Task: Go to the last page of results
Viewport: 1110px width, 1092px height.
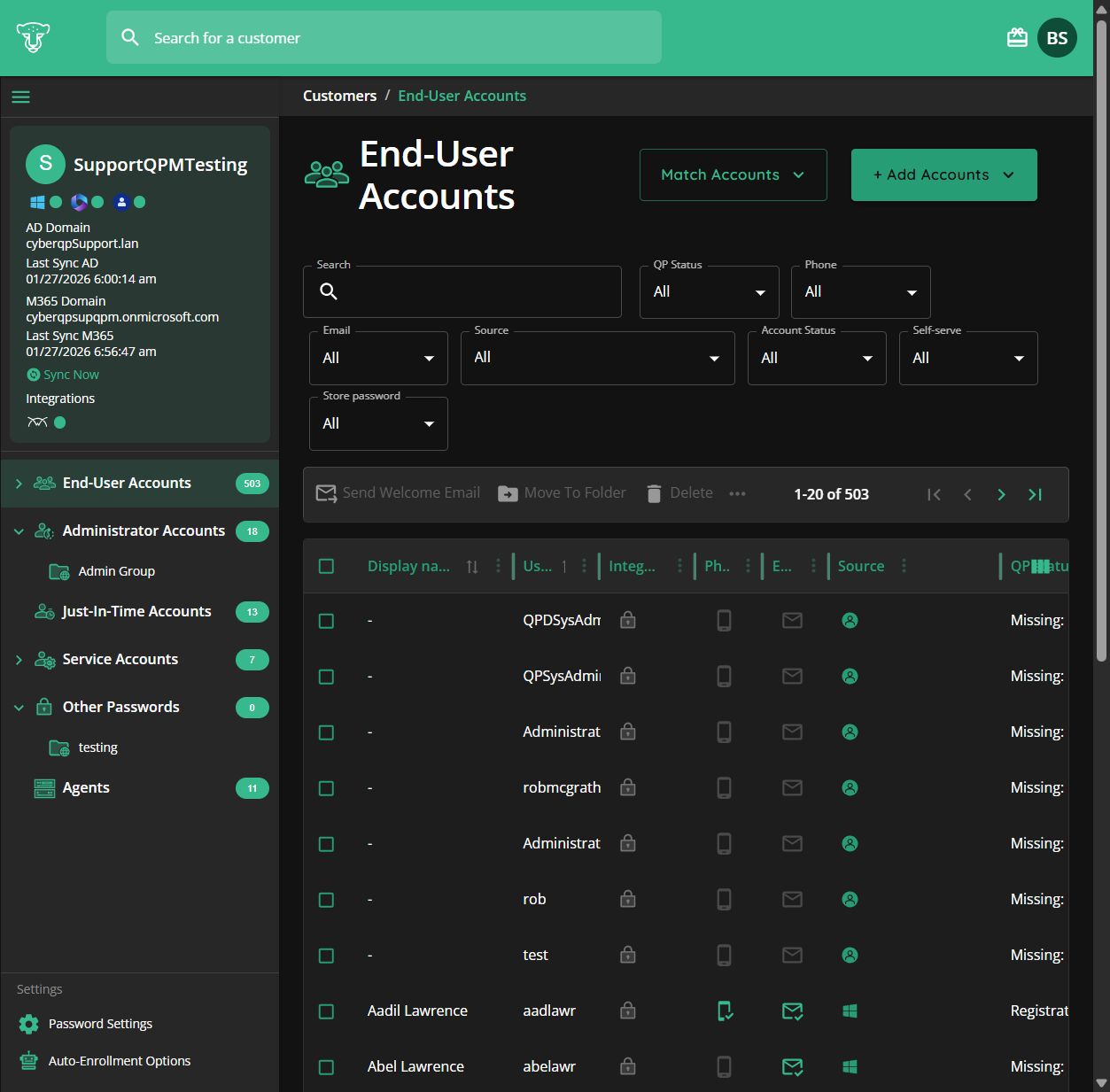Action: click(x=1035, y=494)
